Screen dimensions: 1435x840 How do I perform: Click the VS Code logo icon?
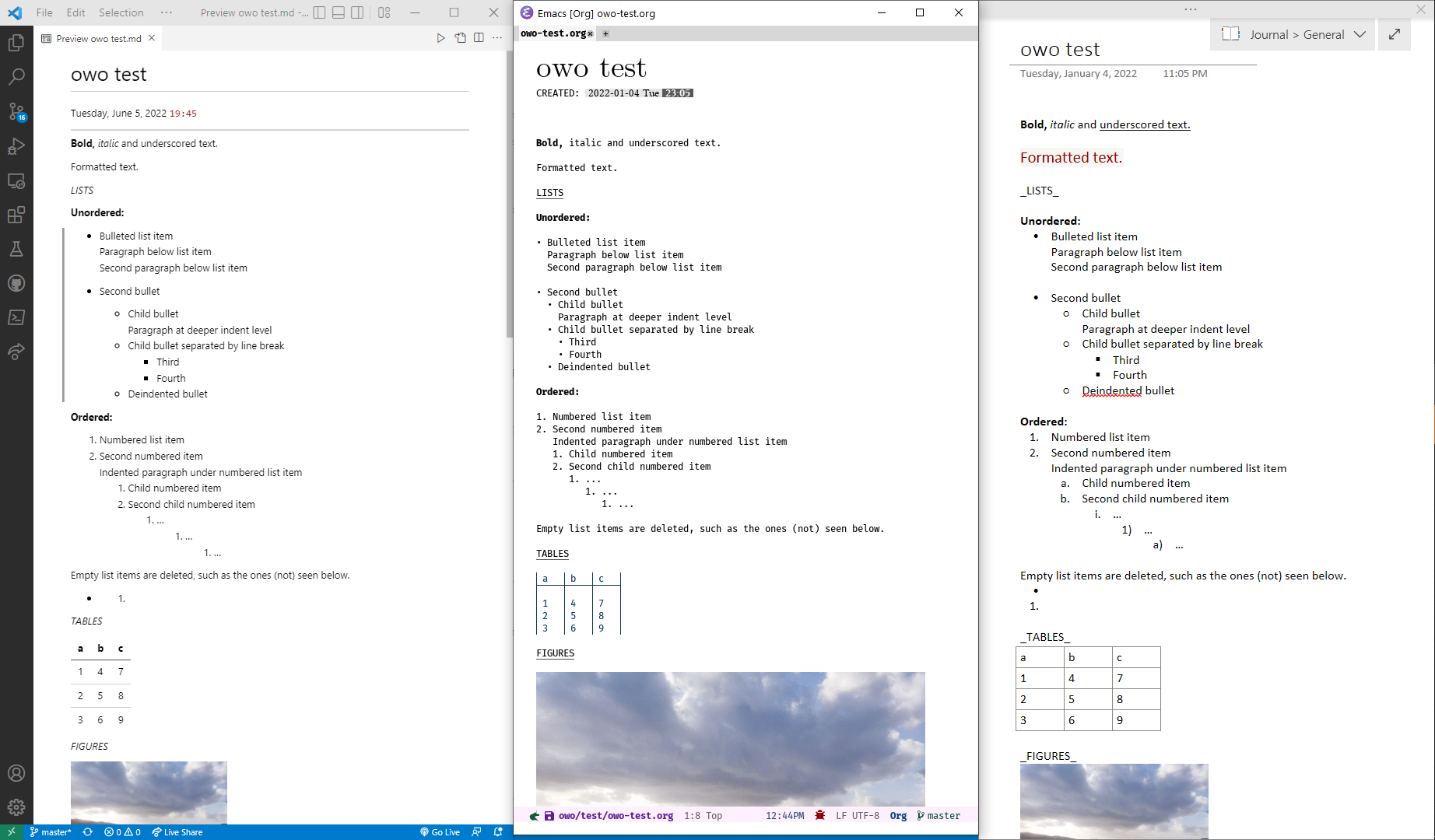15,12
